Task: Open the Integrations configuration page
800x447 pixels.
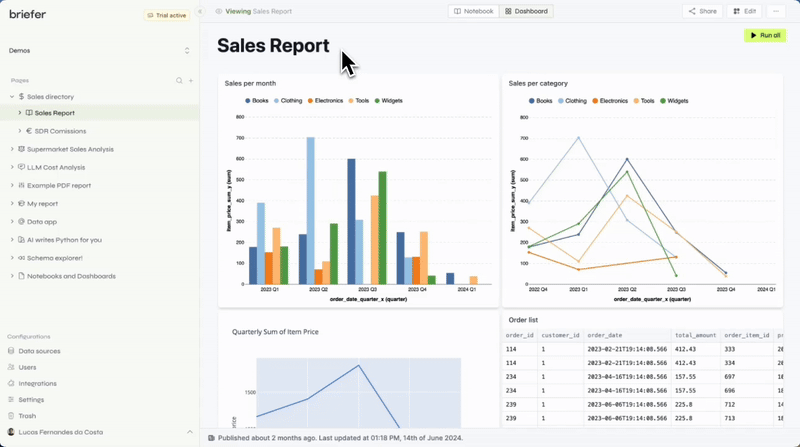Action: (37, 384)
